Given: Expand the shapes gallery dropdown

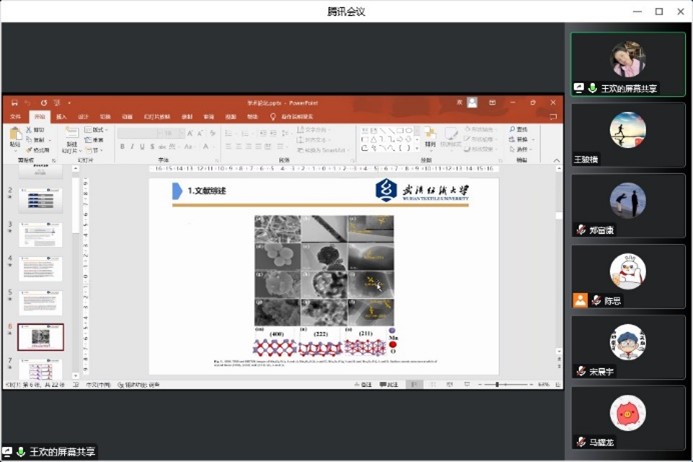Looking at the screenshot, I should tap(415, 148).
